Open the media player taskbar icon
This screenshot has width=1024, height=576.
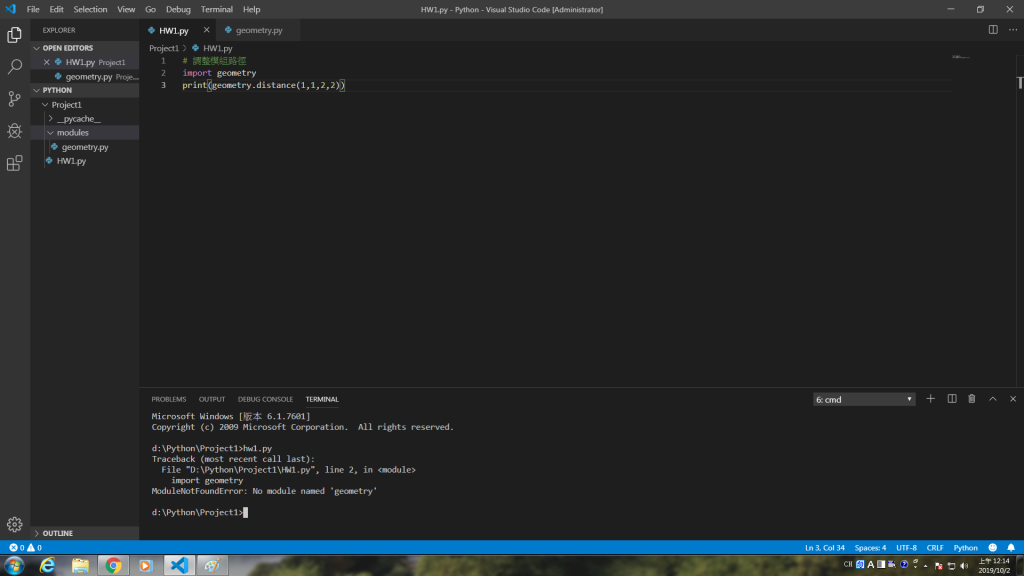pyautogui.click(x=146, y=566)
